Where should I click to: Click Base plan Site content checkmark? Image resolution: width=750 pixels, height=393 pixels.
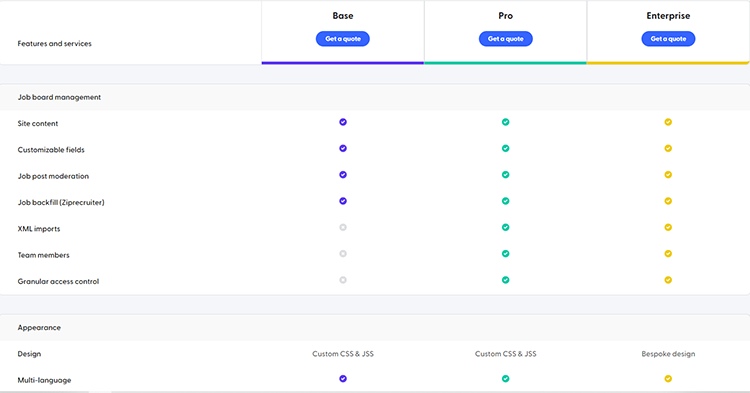[343, 122]
